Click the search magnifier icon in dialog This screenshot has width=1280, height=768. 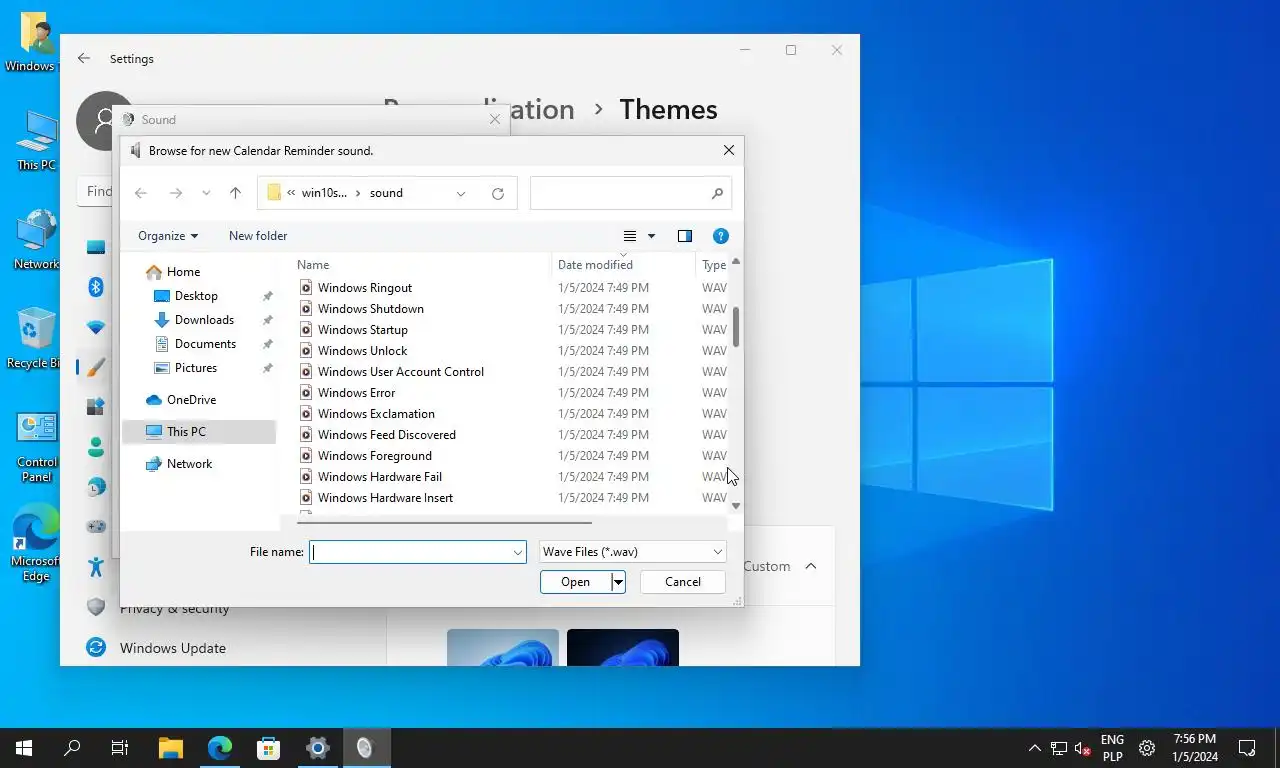[717, 193]
